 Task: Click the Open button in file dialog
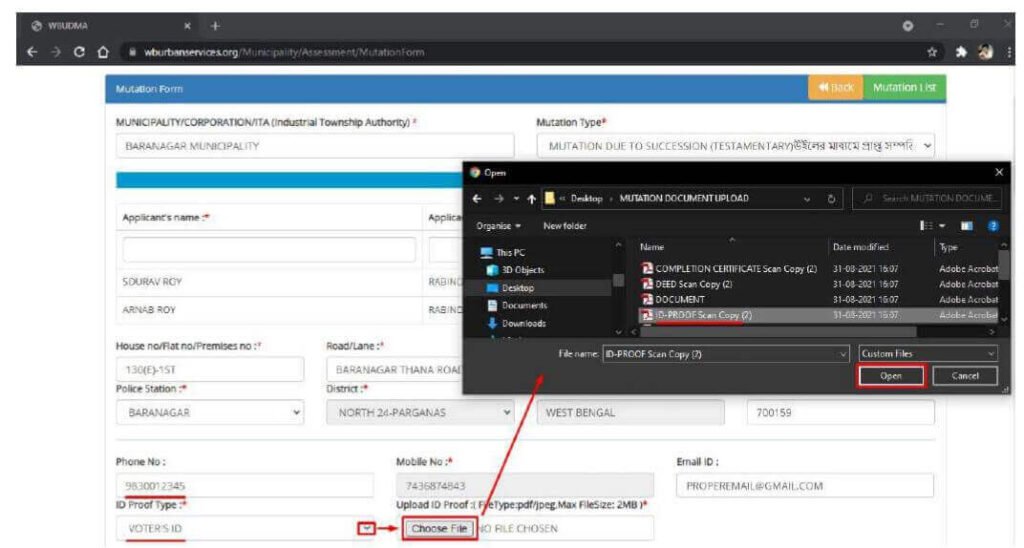pyautogui.click(x=890, y=376)
